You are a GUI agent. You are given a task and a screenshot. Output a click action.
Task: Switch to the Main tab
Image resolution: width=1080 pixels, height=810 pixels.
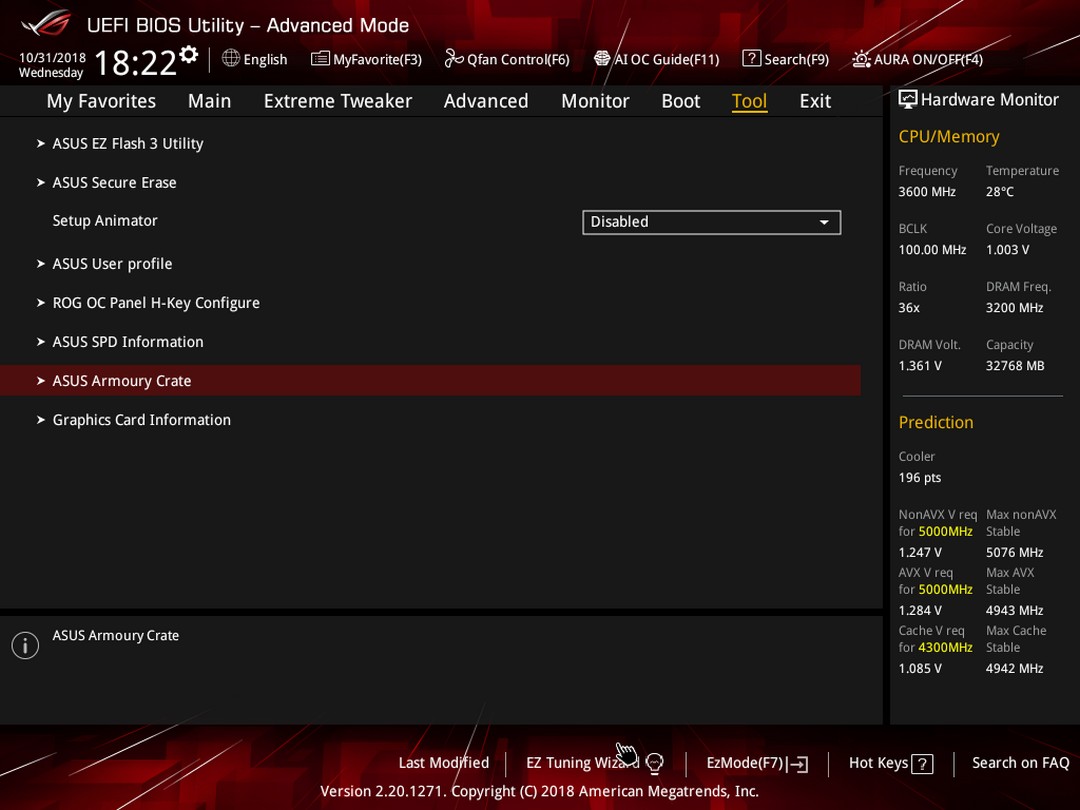pos(209,101)
